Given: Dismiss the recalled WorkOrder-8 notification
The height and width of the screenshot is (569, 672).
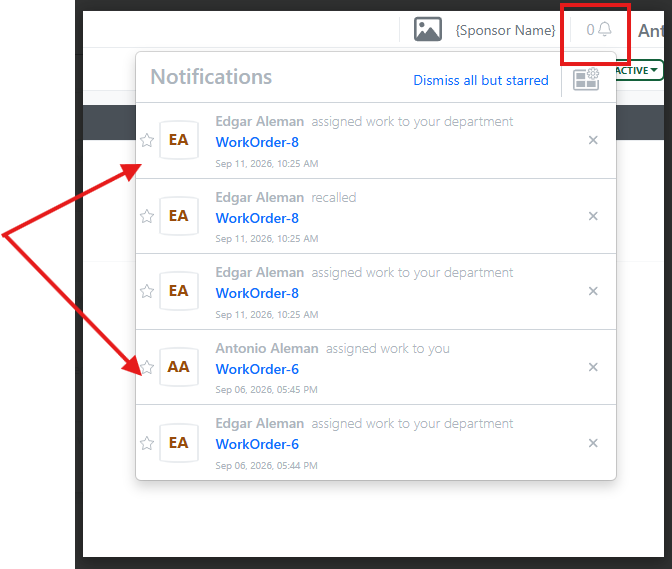Looking at the screenshot, I should pos(593,216).
